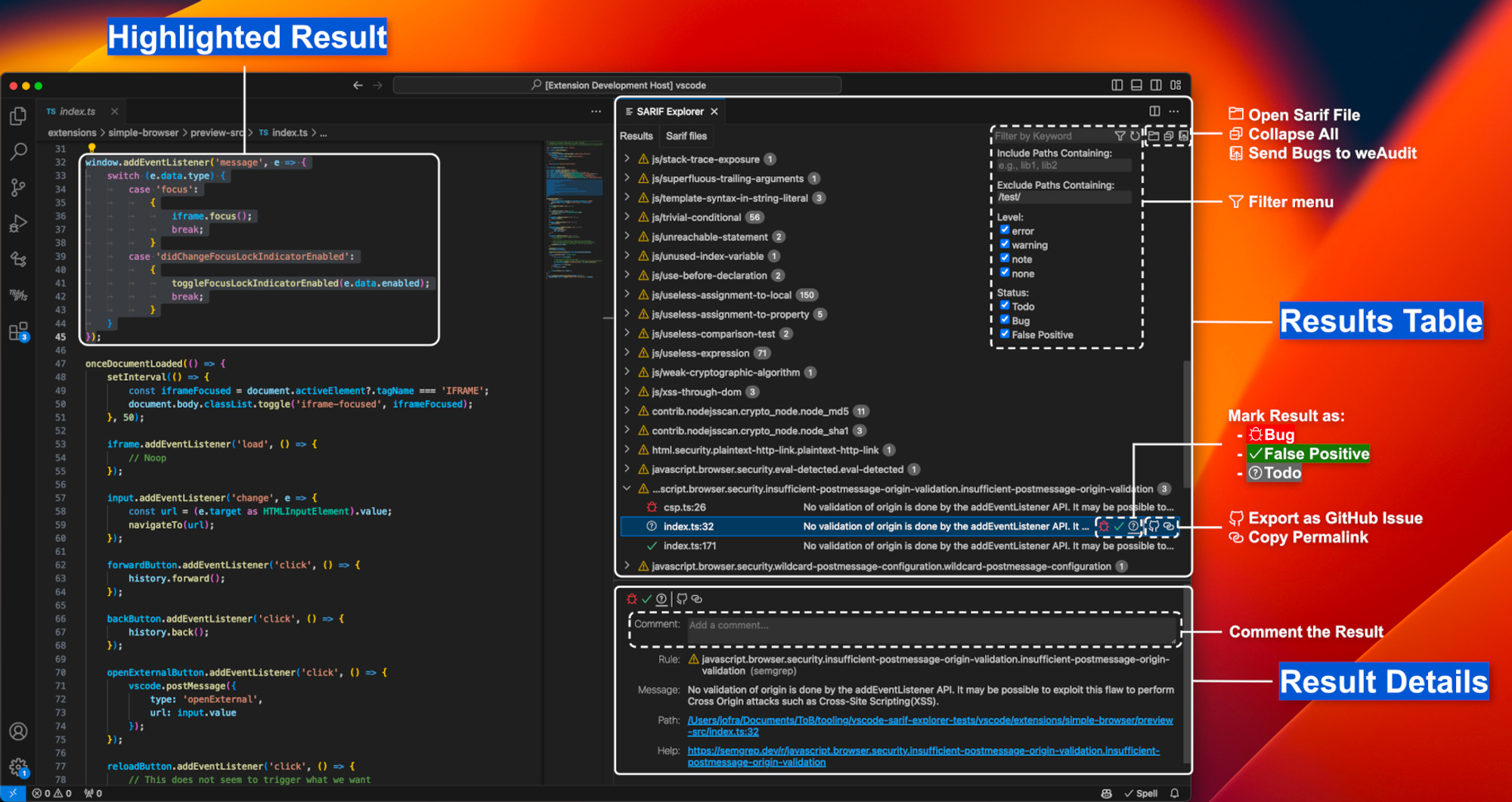Disable the False Positive status filter
The image size is (1512, 802).
[1005, 334]
